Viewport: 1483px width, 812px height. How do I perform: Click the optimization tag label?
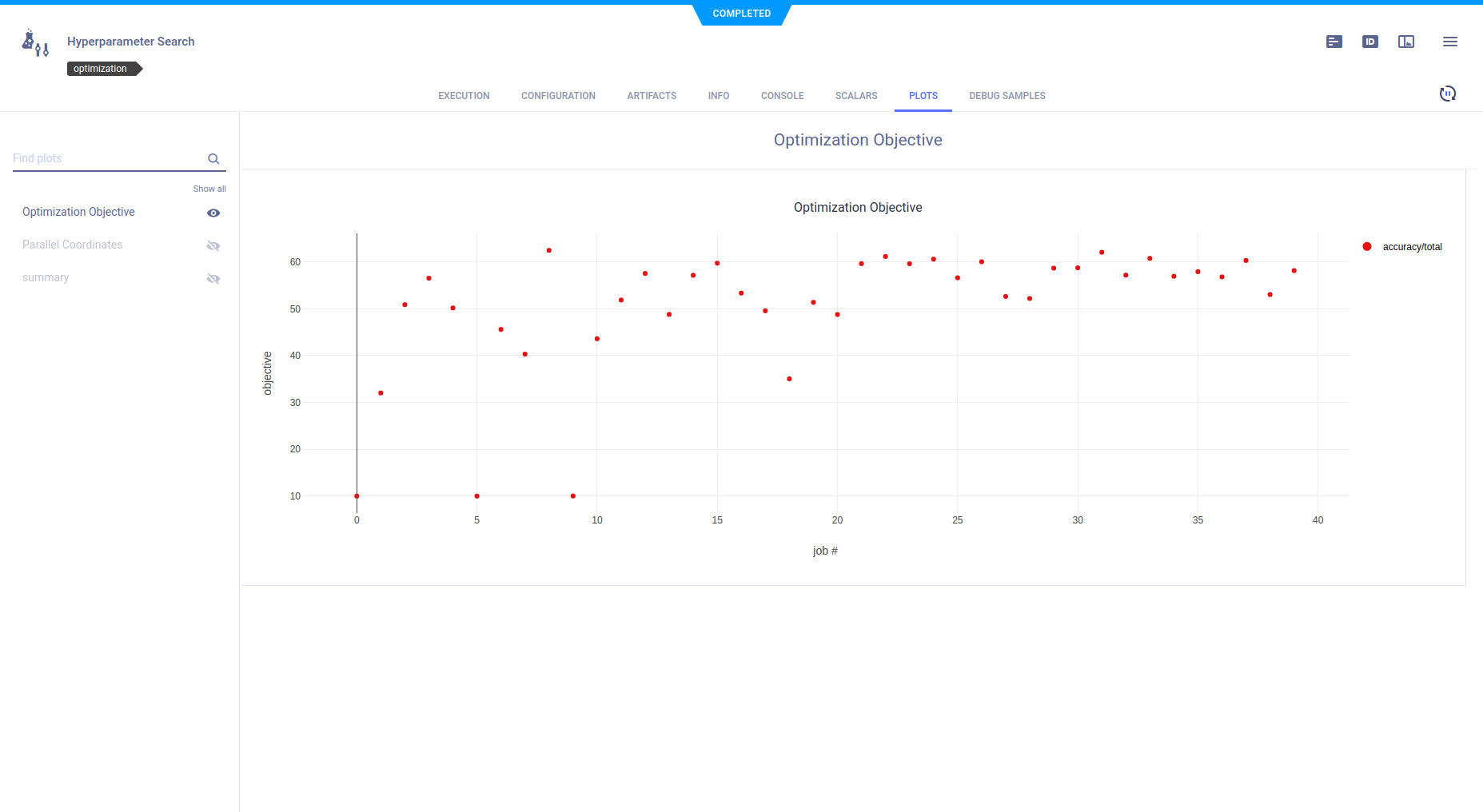click(x=101, y=69)
